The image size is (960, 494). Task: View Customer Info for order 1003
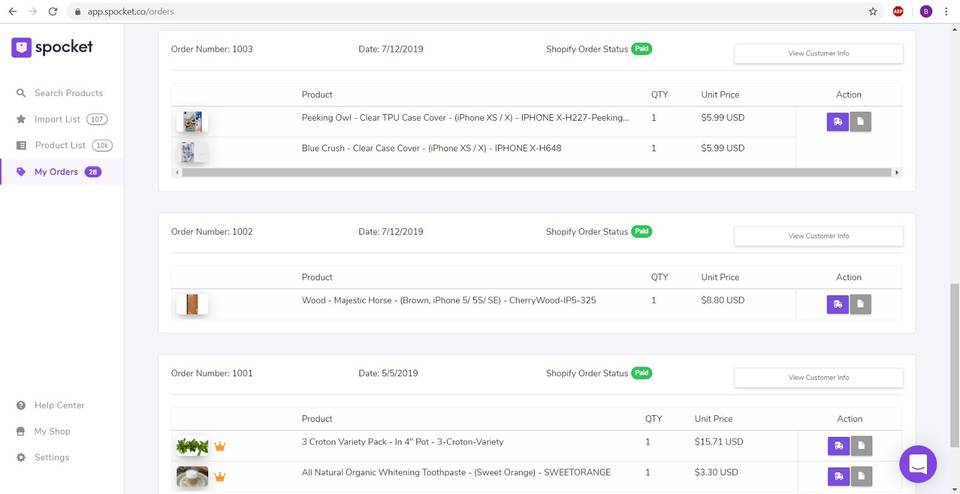818,53
